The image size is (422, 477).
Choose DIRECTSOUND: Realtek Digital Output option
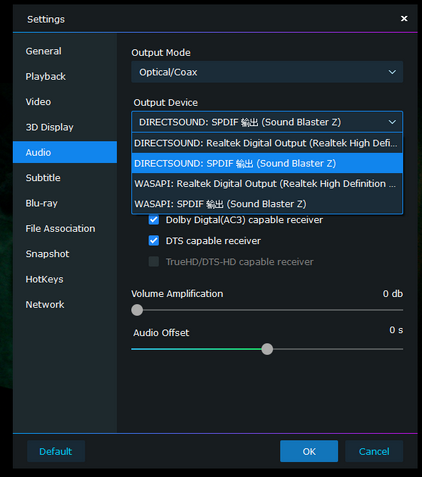[x=267, y=143]
